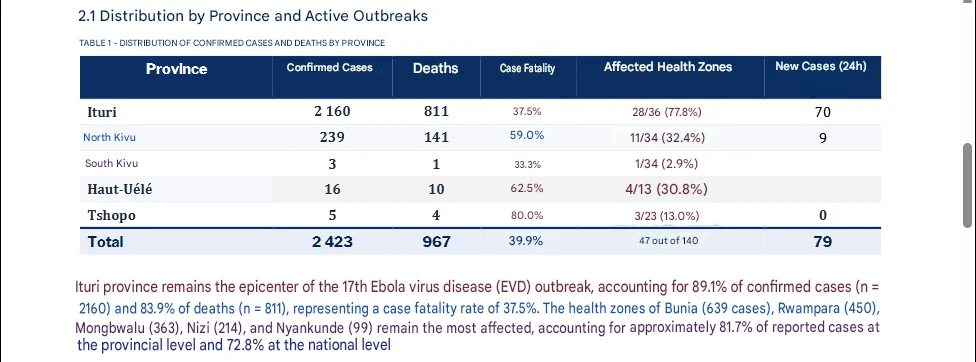Click the Ituri province row label
The height and width of the screenshot is (362, 976).
(102, 112)
